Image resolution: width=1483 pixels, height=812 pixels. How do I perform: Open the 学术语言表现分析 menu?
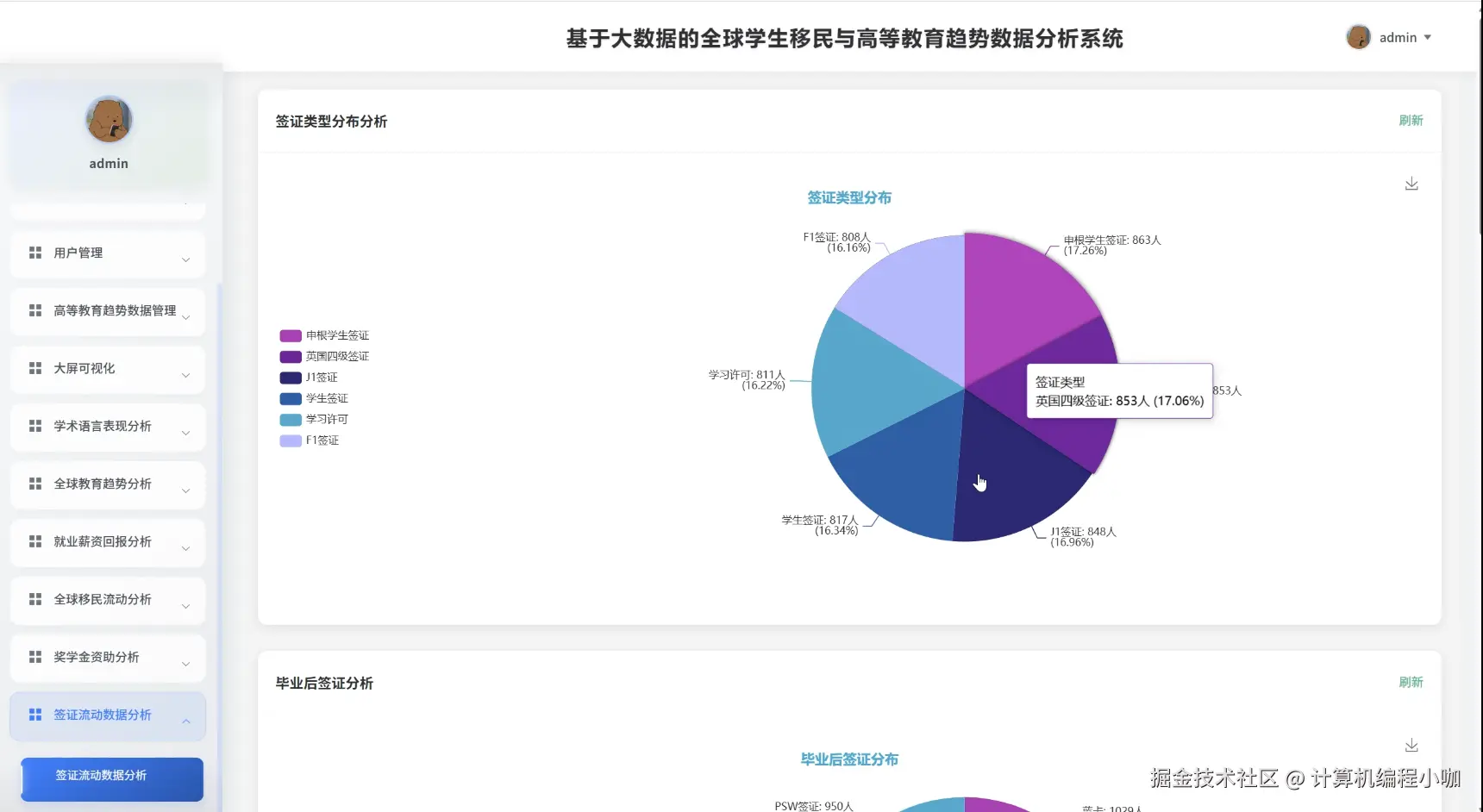pyautogui.click(x=108, y=427)
